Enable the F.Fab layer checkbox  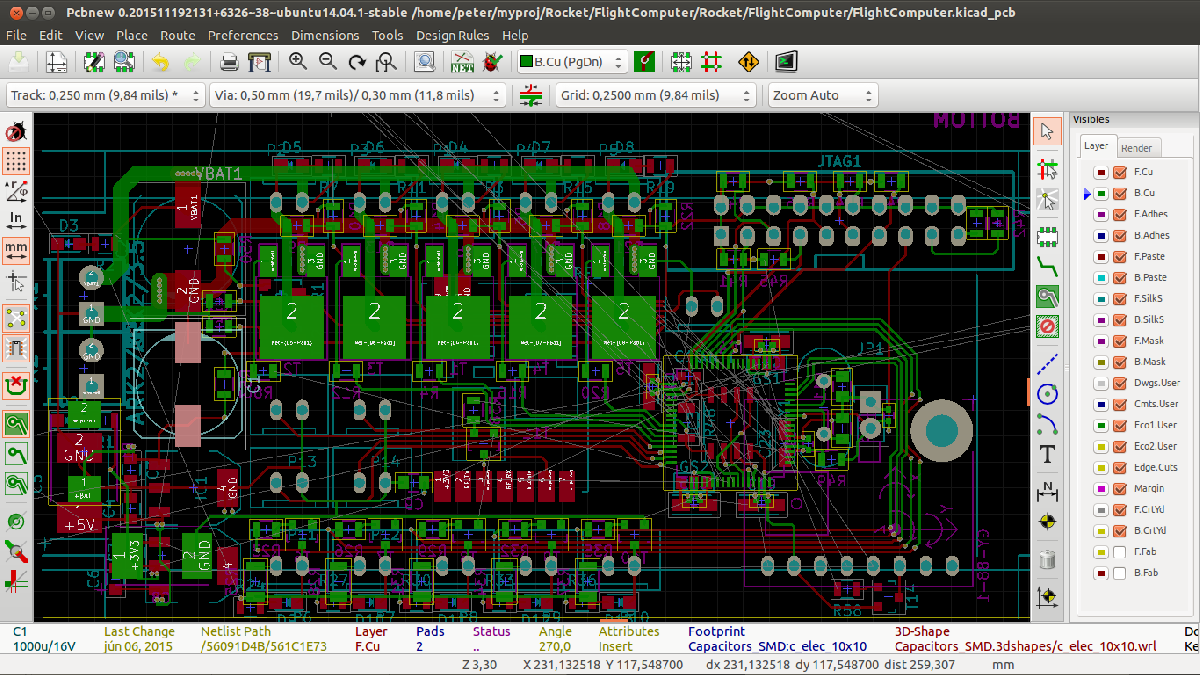pyautogui.click(x=1120, y=552)
